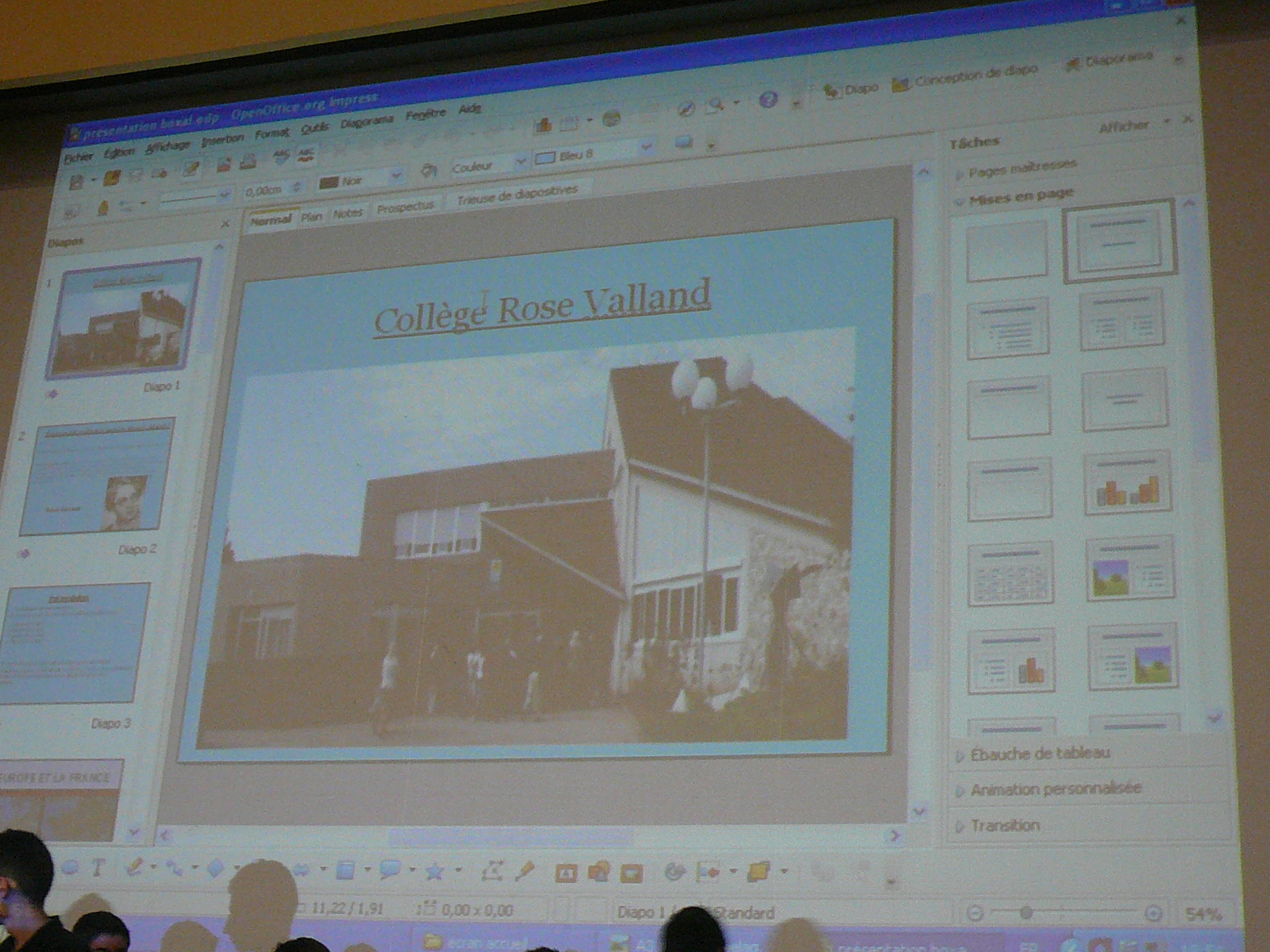Open the Afficher menu in Tâches panel
Image resolution: width=1270 pixels, height=952 pixels.
1124,126
